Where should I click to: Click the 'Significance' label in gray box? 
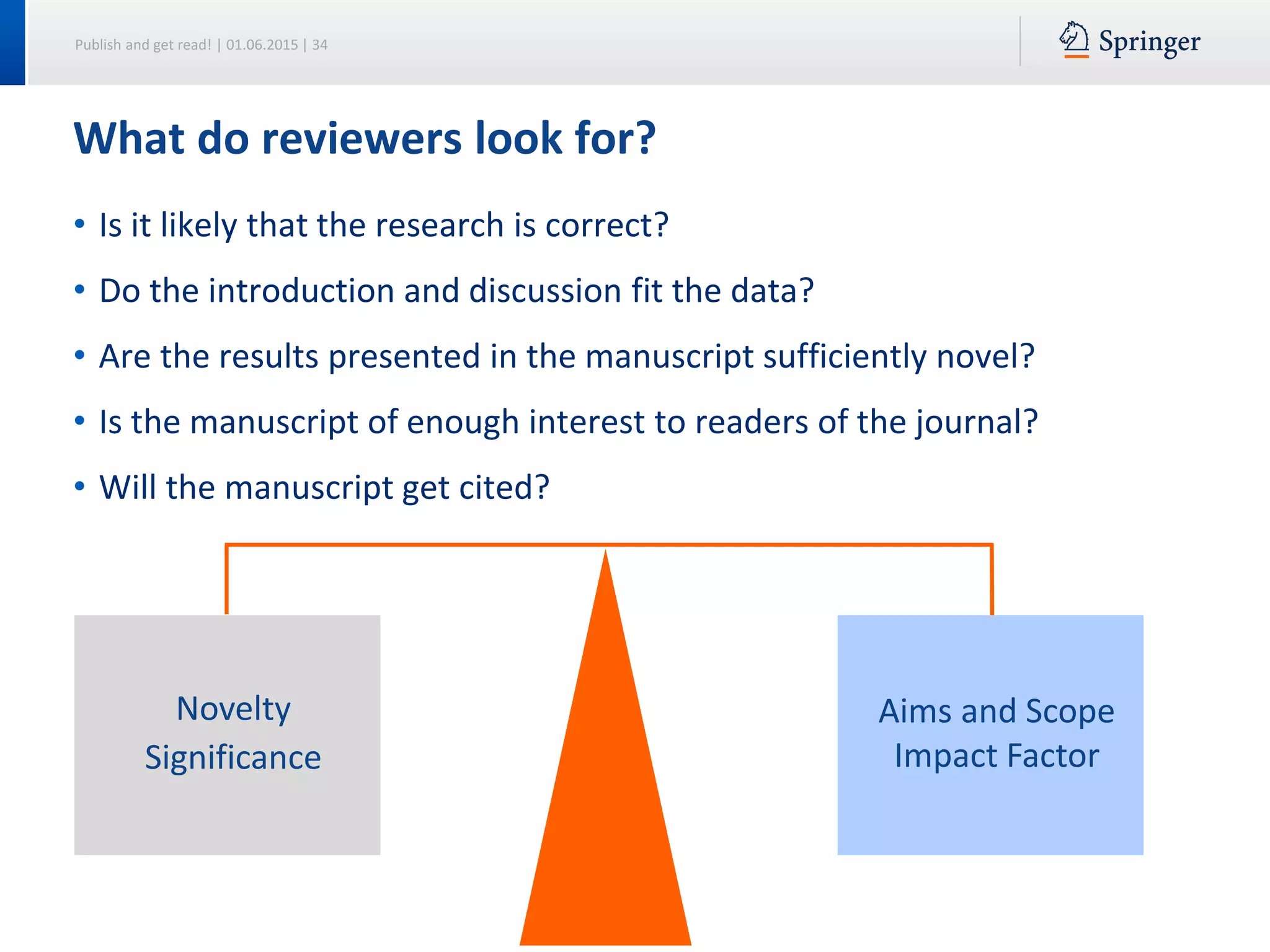[x=233, y=757]
